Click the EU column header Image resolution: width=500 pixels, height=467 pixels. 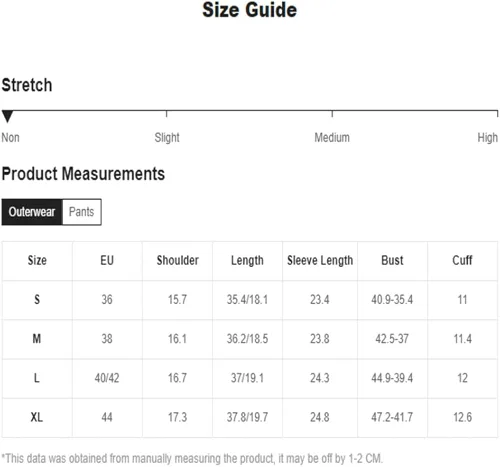(107, 260)
